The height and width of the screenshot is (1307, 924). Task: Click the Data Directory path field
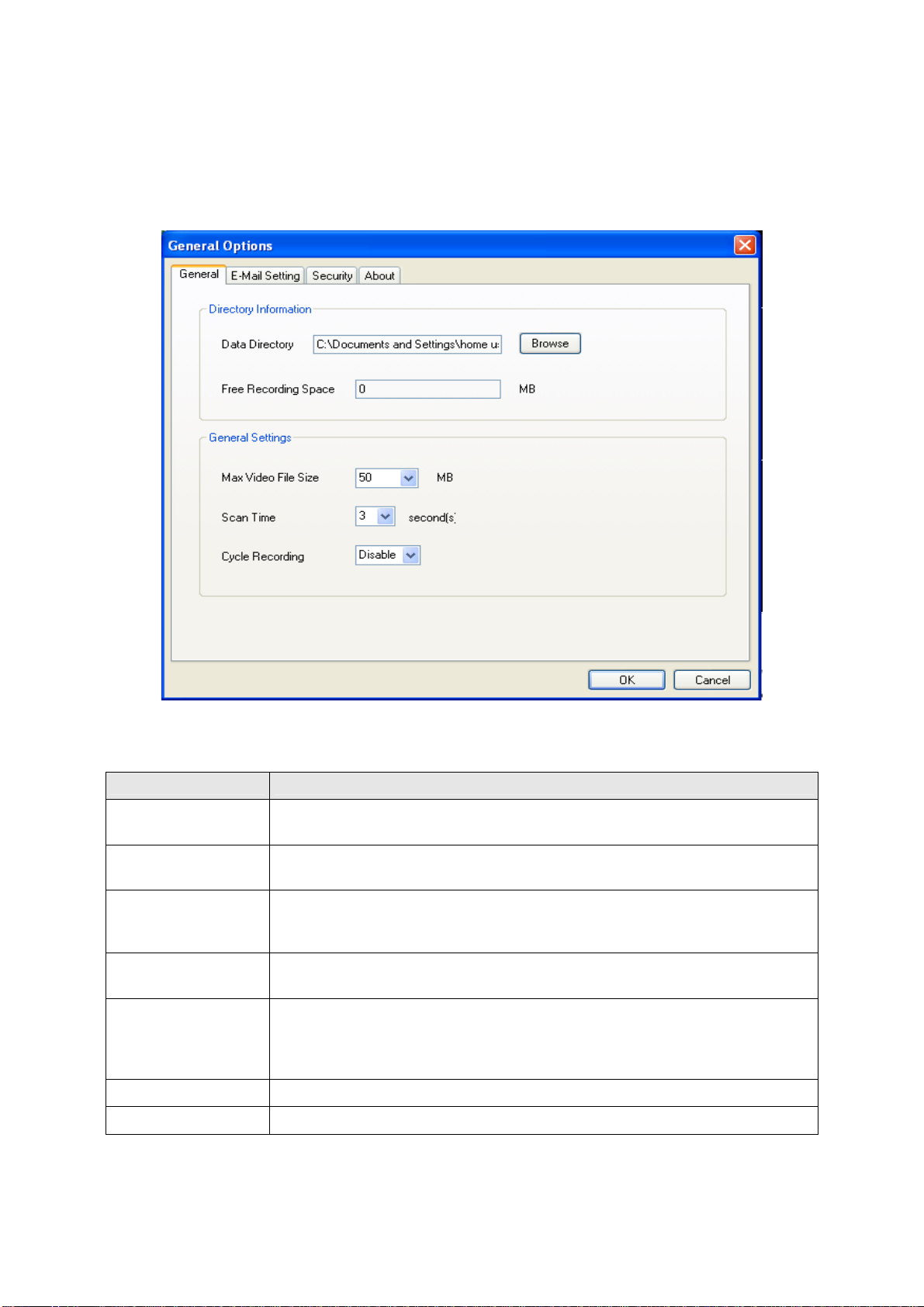407,344
